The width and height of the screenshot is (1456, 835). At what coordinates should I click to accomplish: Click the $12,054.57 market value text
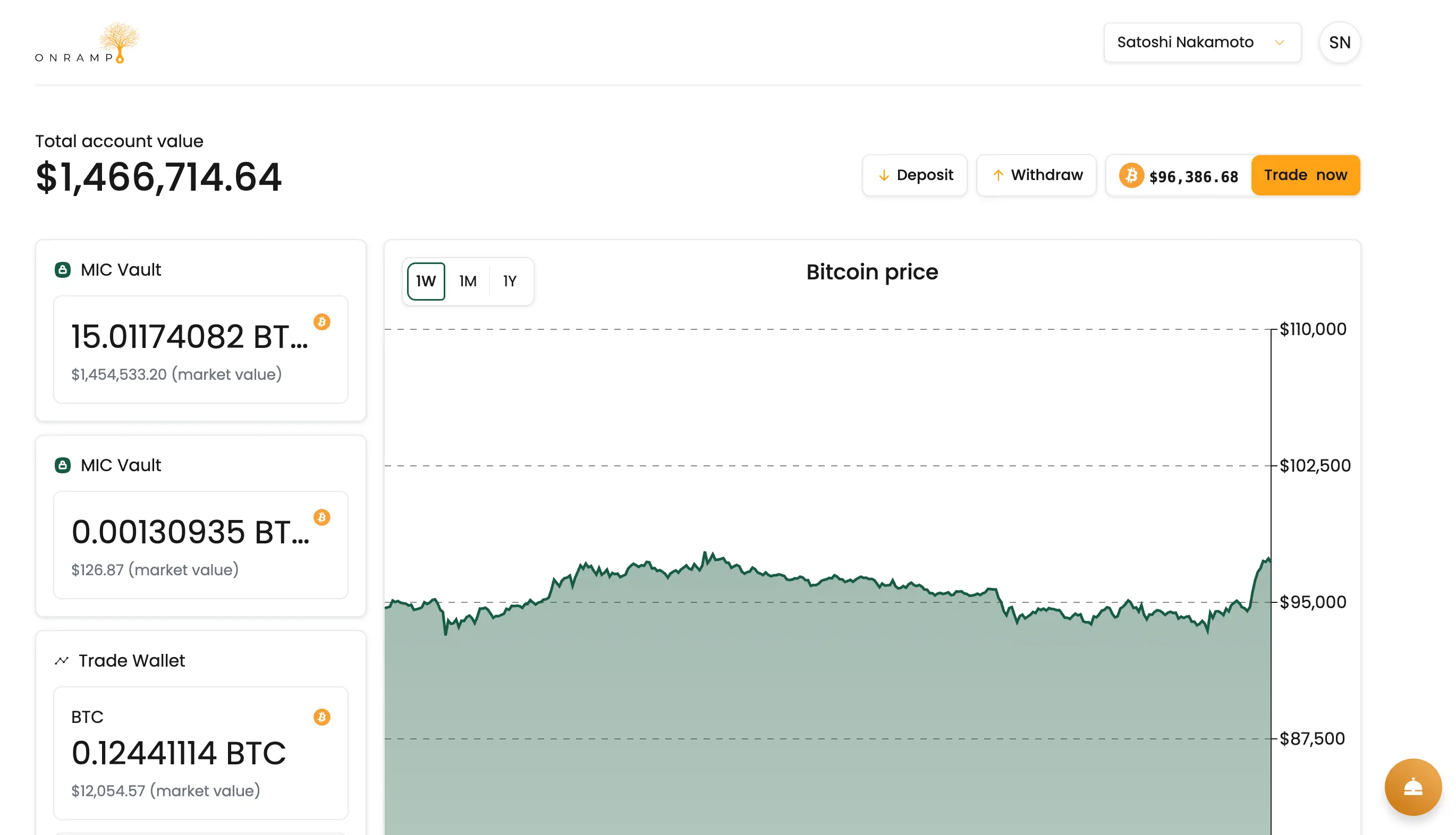(165, 791)
